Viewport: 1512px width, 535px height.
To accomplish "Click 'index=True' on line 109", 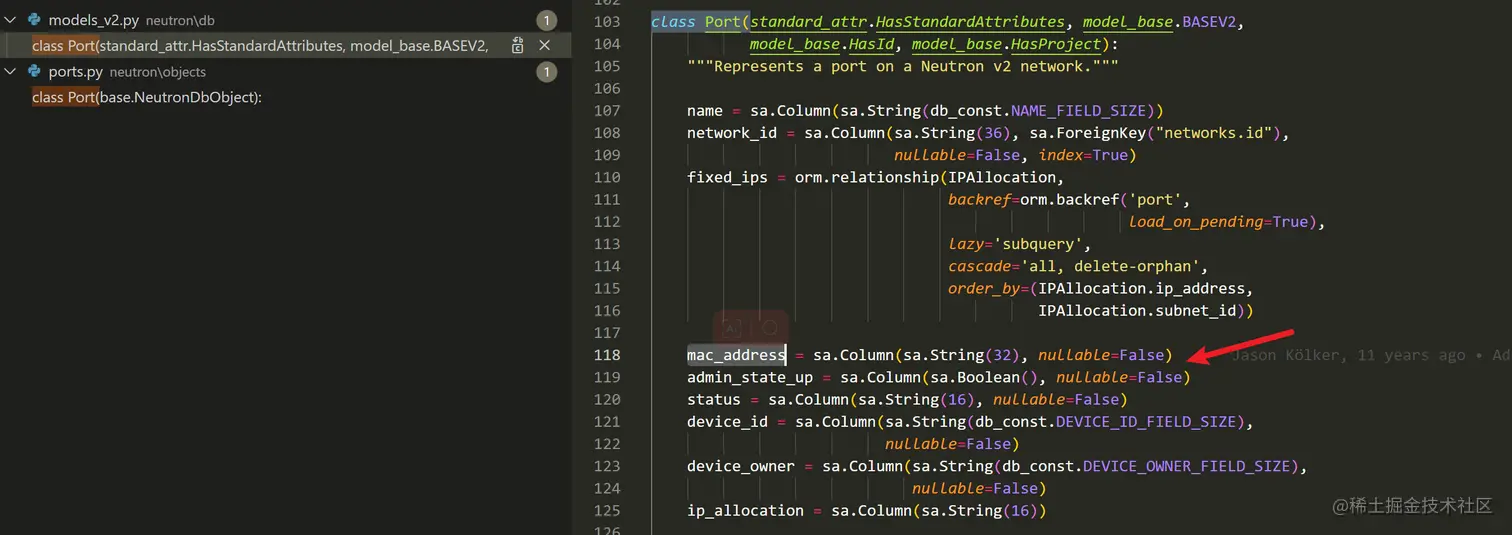I will [x=1083, y=155].
